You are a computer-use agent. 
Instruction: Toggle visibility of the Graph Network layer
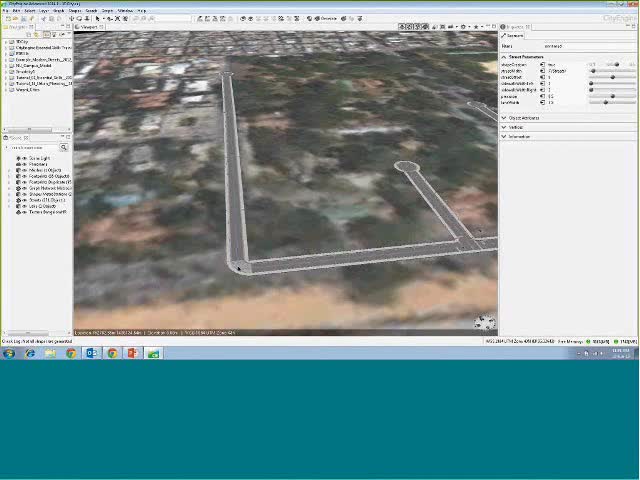pyautogui.click(x=24, y=188)
